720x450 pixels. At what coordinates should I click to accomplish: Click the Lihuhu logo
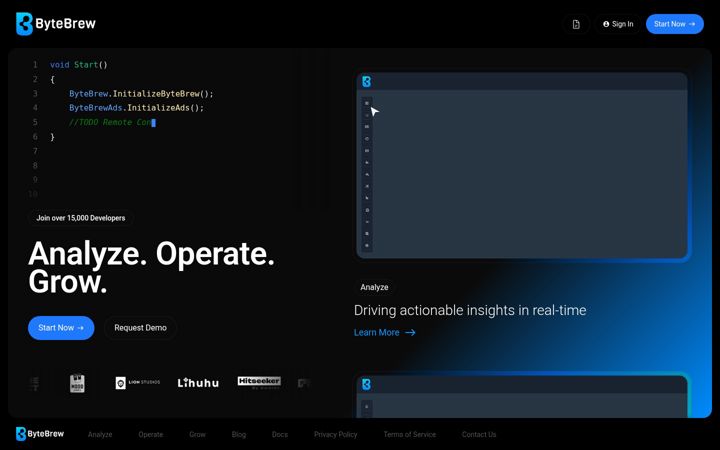pos(198,382)
